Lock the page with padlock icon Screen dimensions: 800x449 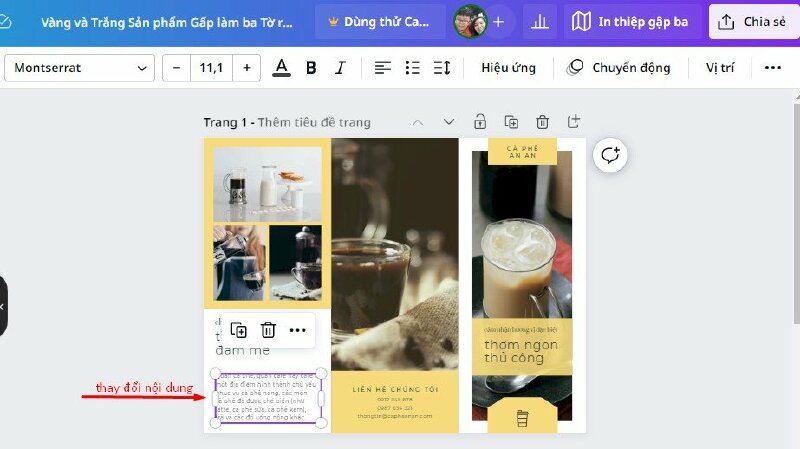480,122
